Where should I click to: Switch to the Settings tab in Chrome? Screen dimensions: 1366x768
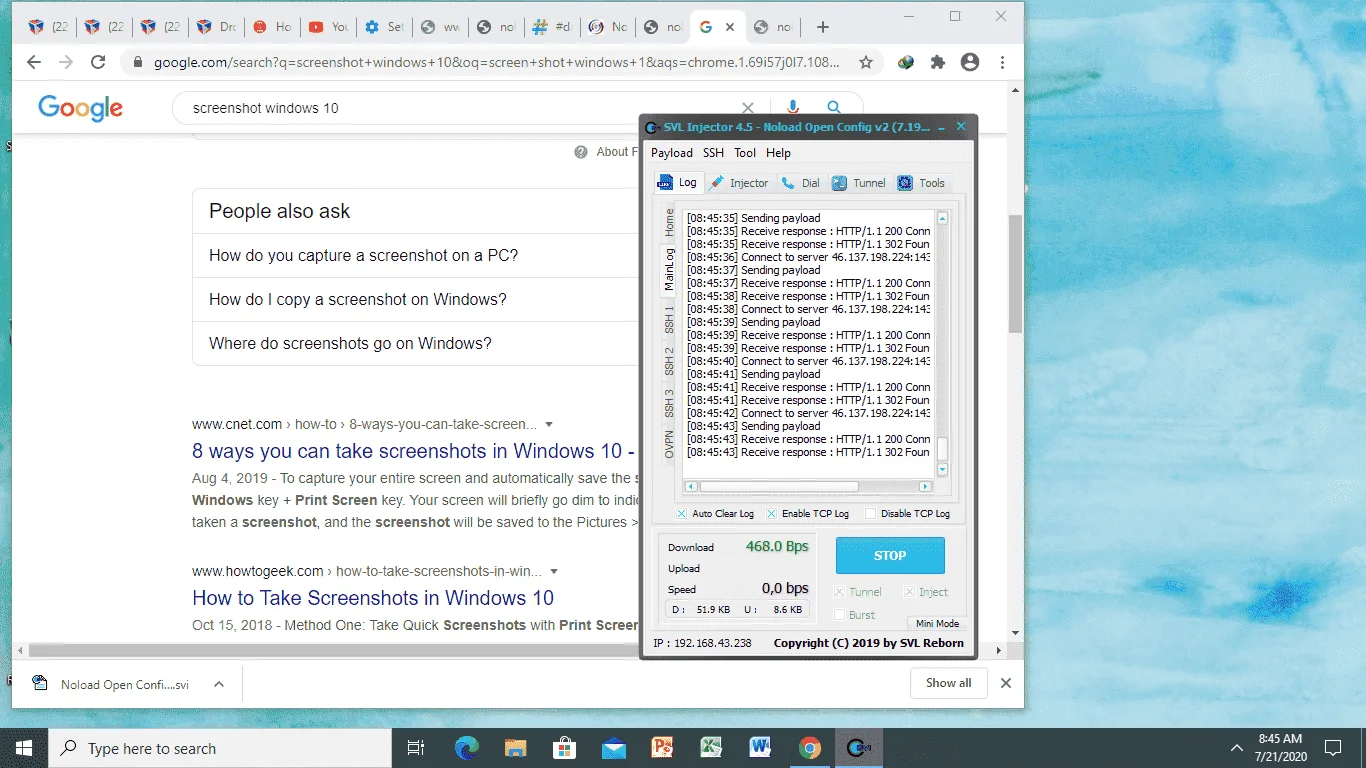pyautogui.click(x=385, y=27)
